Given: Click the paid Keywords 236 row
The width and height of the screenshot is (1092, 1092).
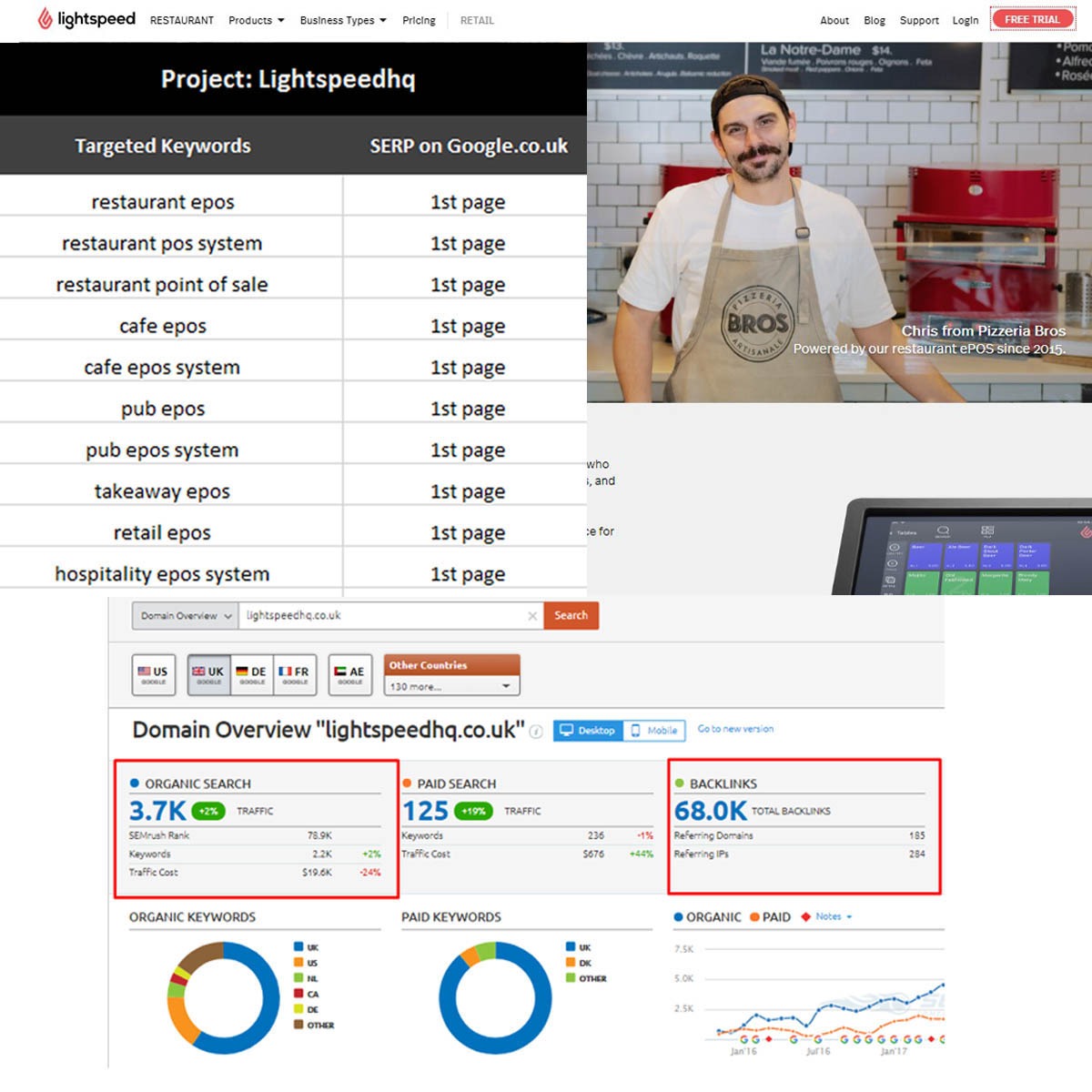Looking at the screenshot, I should (527, 835).
